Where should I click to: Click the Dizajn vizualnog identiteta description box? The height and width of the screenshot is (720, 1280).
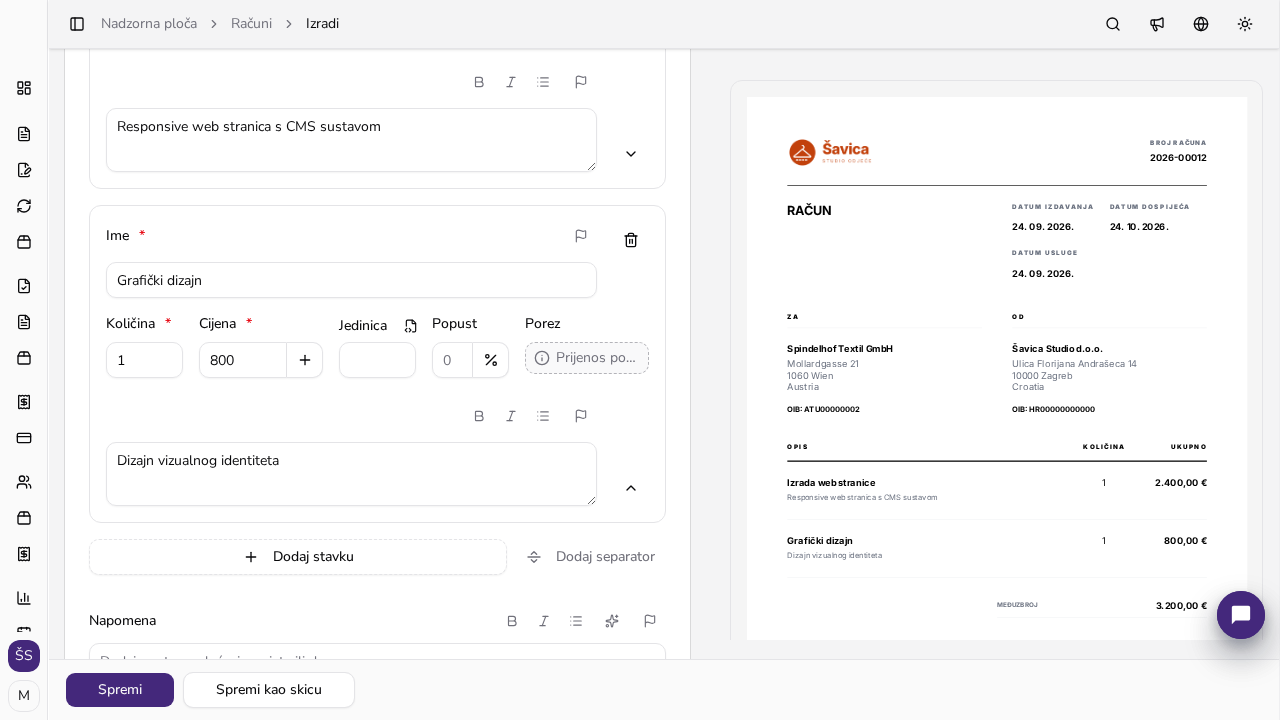(x=351, y=474)
